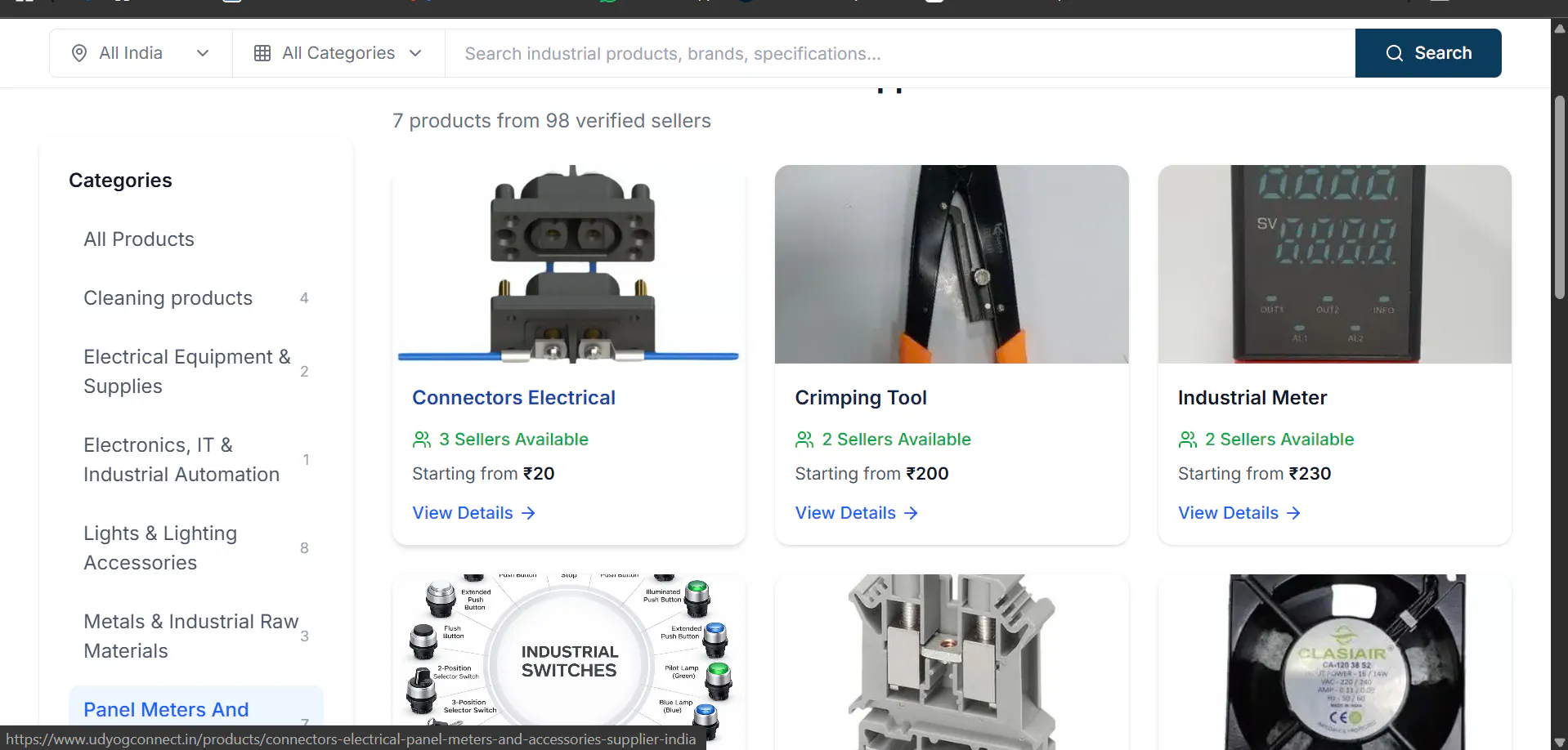The height and width of the screenshot is (750, 1568).
Task: Expand the All India chevron
Action: [x=203, y=53]
